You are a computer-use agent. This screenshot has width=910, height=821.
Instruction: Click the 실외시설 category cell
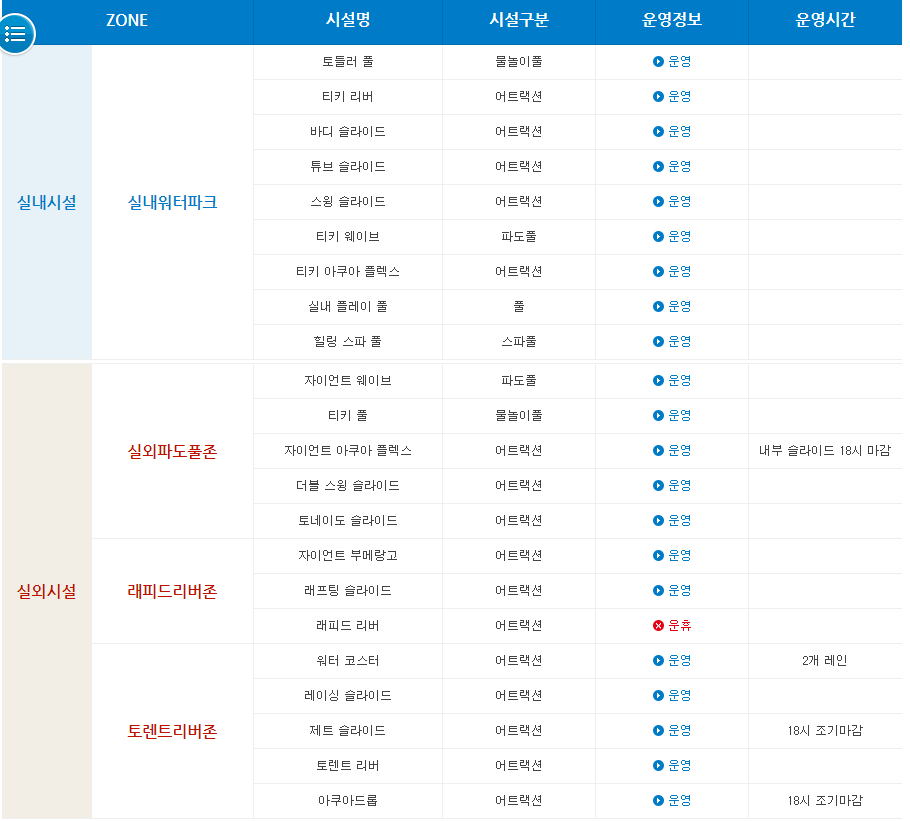(47, 591)
